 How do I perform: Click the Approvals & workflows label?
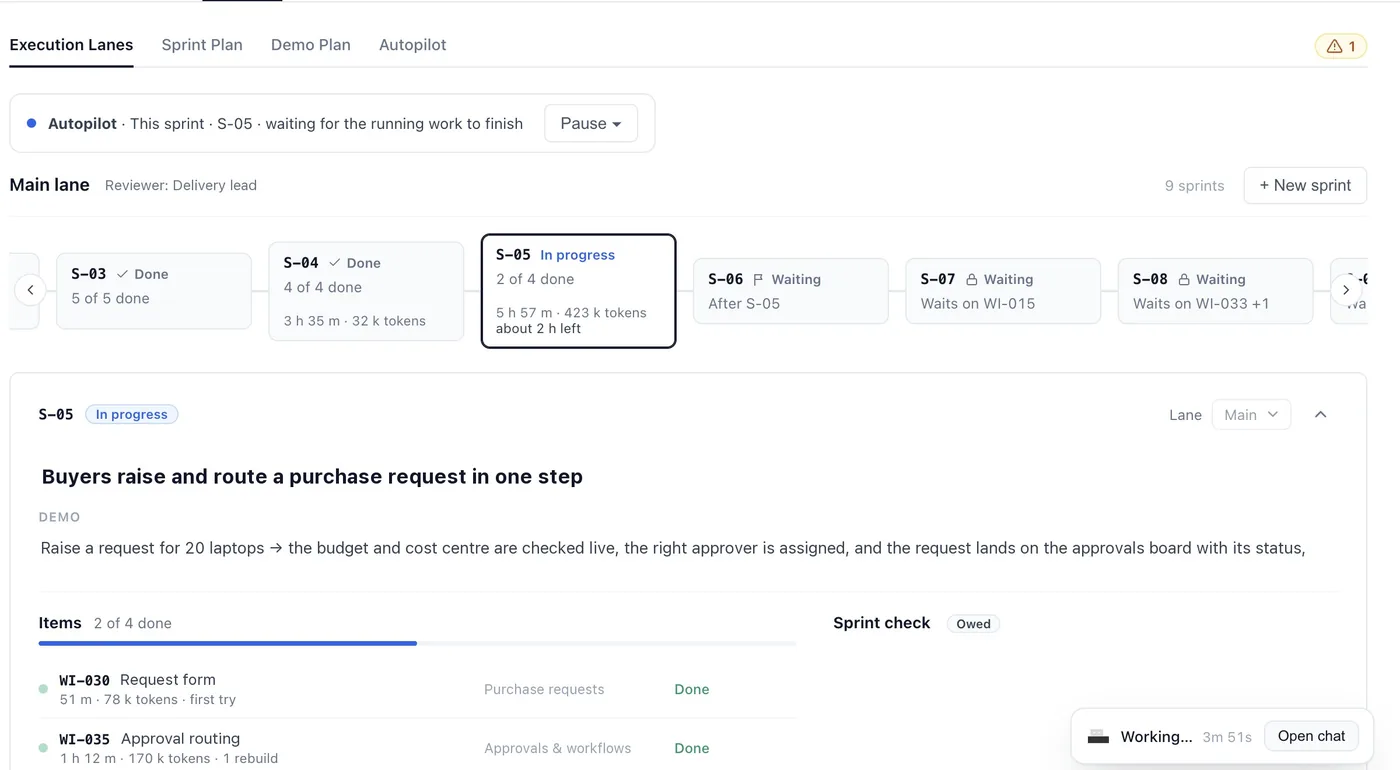point(558,748)
